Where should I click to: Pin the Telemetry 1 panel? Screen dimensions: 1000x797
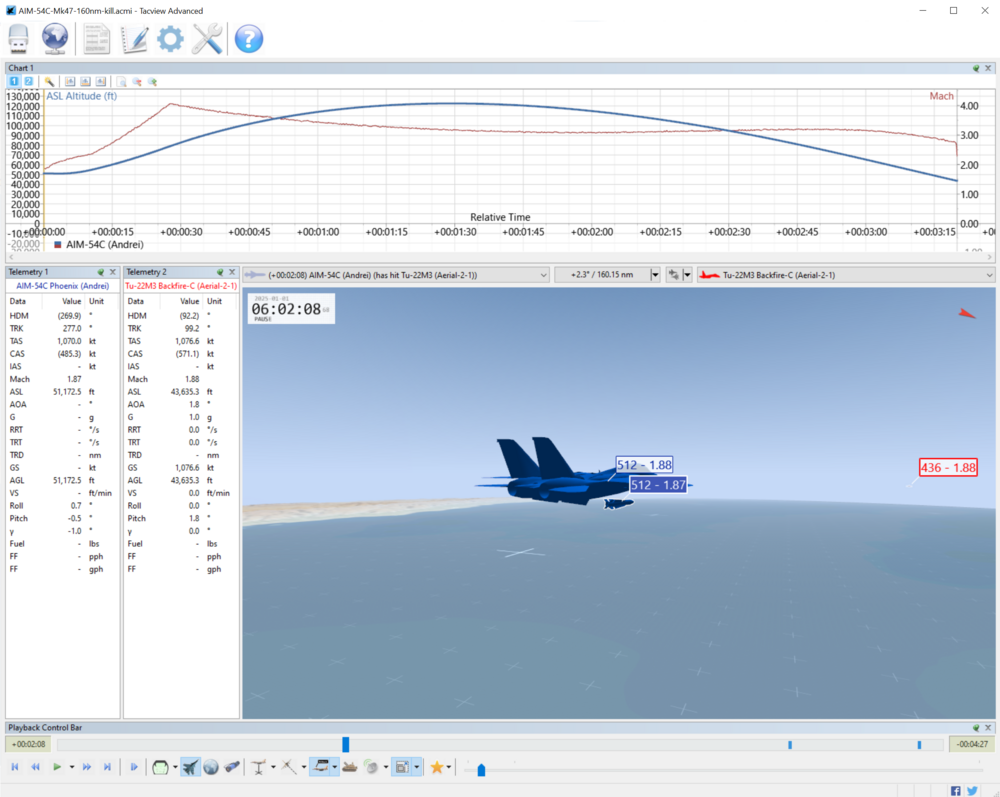pos(101,272)
